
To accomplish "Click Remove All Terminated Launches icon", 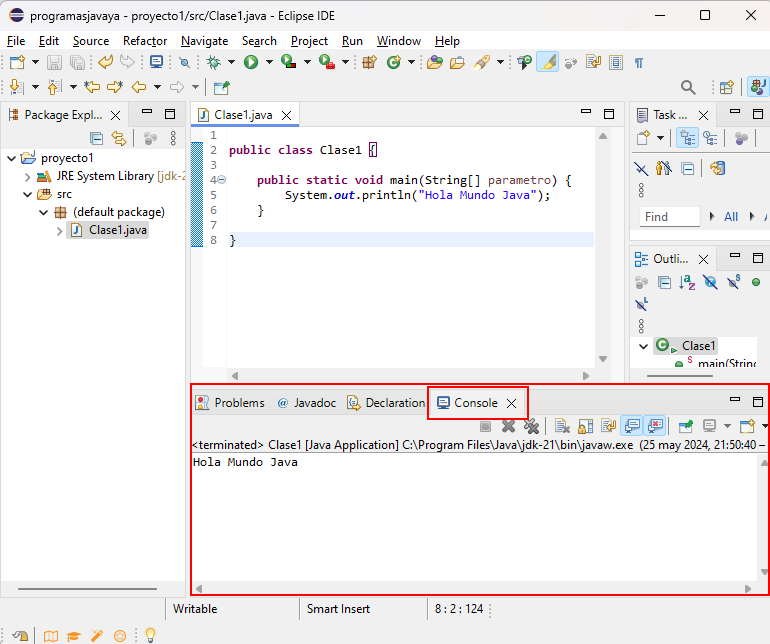I will pos(532,427).
